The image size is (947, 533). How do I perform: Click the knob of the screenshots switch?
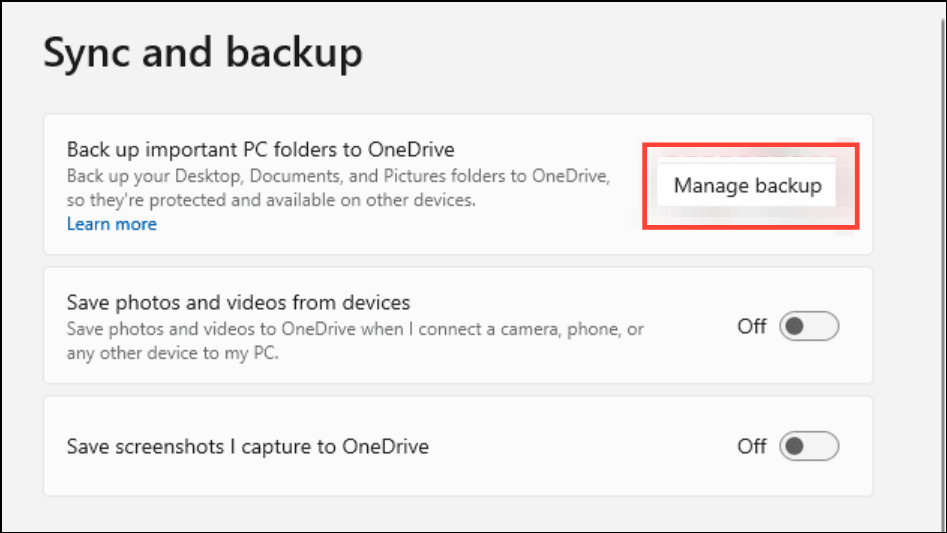tap(796, 446)
